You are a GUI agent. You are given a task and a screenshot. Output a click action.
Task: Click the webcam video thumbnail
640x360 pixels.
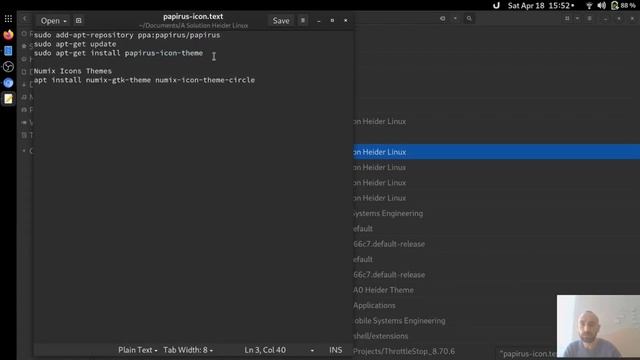(x=598, y=327)
